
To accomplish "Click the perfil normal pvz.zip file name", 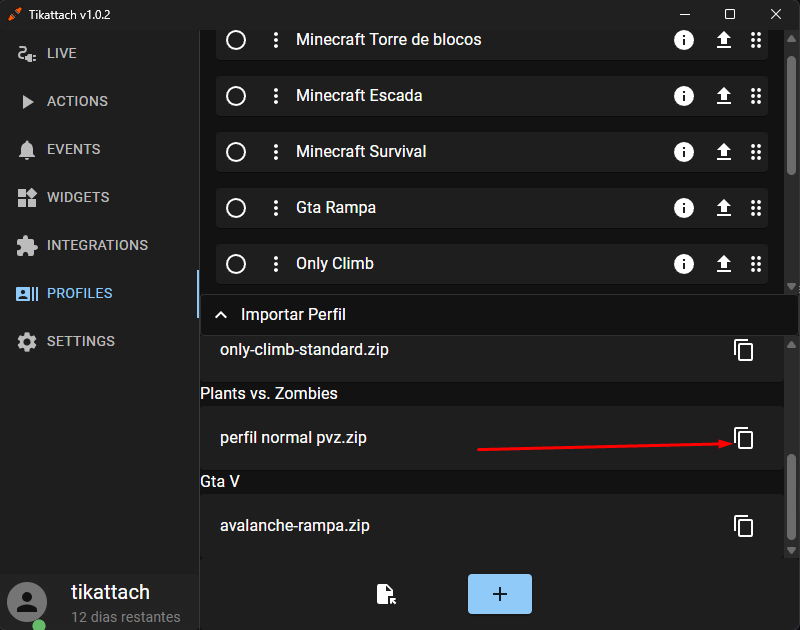I will pos(293,438).
